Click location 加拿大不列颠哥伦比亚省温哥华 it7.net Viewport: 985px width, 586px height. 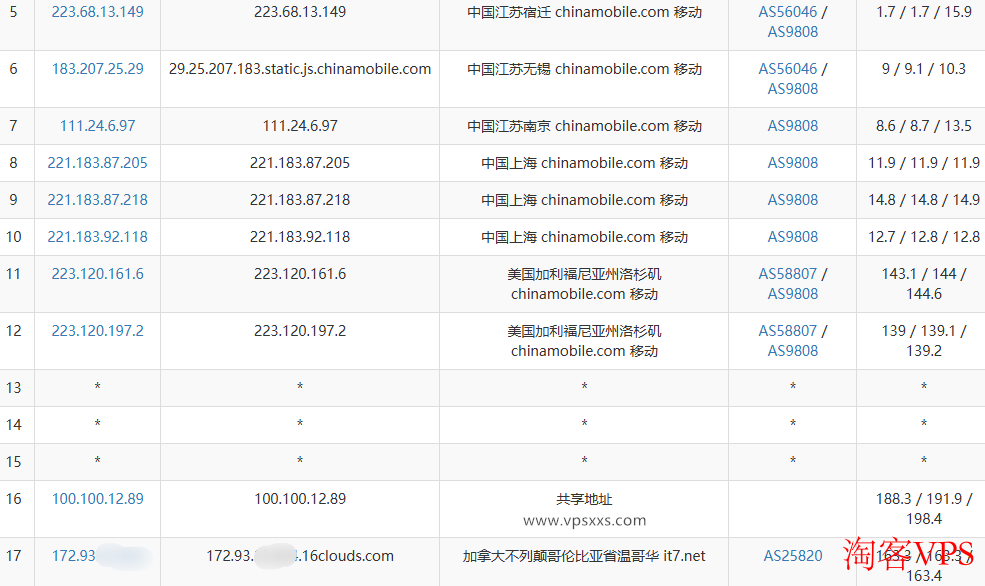pyautogui.click(x=584, y=556)
